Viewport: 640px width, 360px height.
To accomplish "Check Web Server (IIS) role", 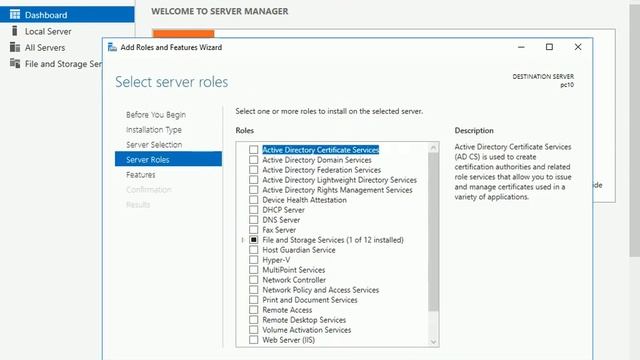I will pos(253,340).
